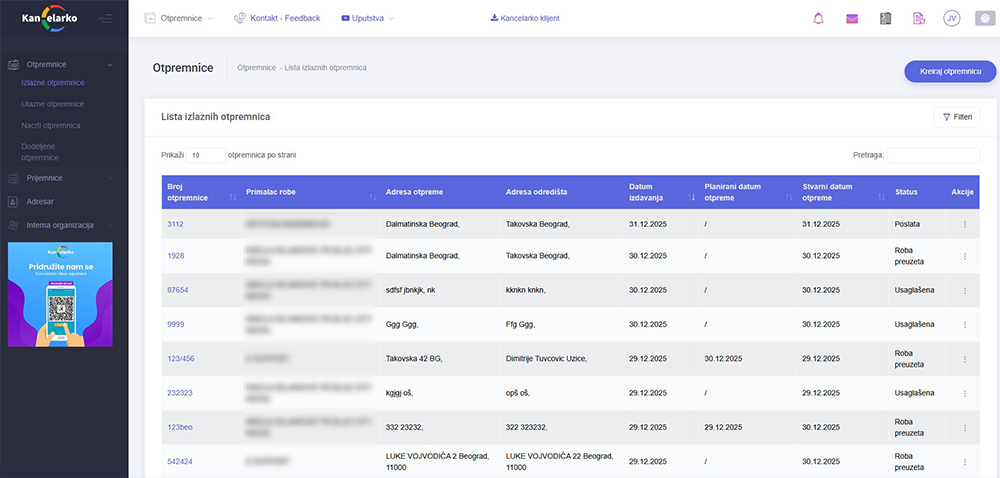1000x478 pixels.
Task: Open the Uputstva dropdown in top bar
Action: (367, 19)
